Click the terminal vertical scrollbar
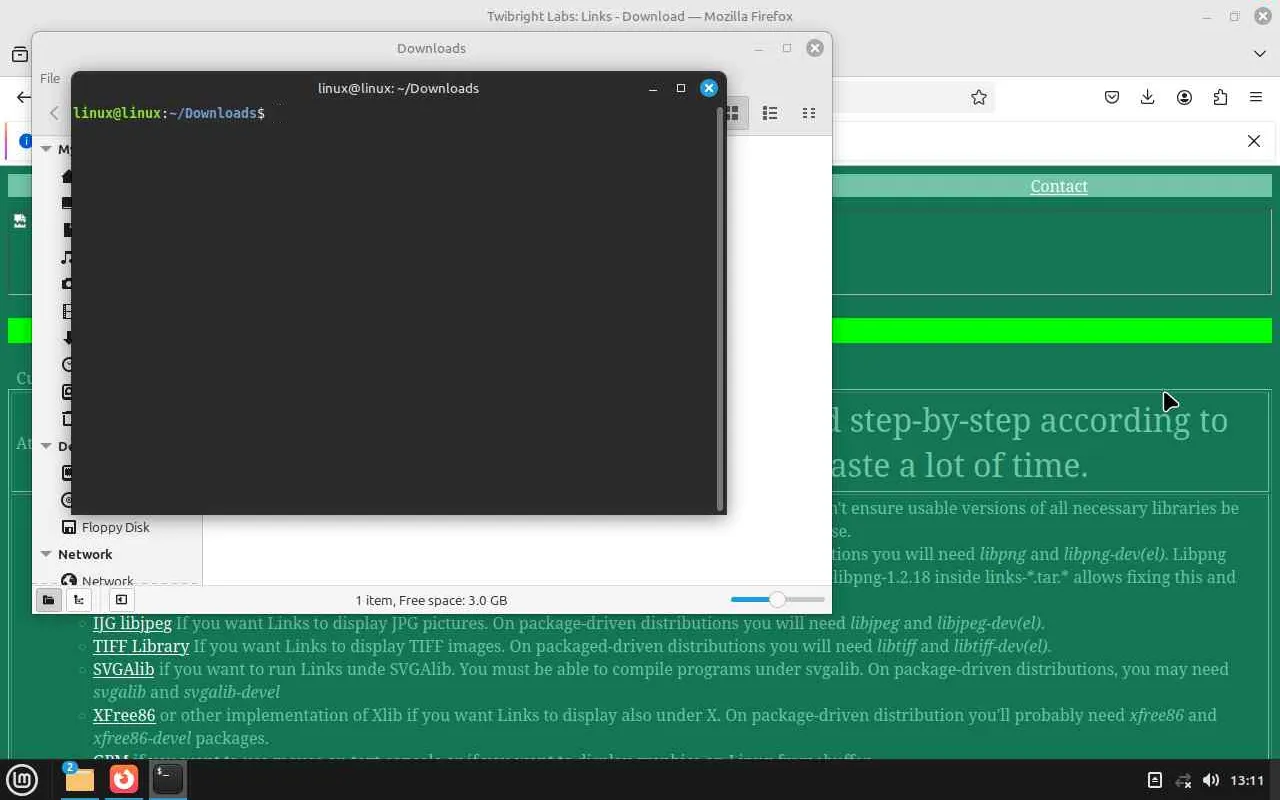Image resolution: width=1280 pixels, height=800 pixels. pos(720,309)
